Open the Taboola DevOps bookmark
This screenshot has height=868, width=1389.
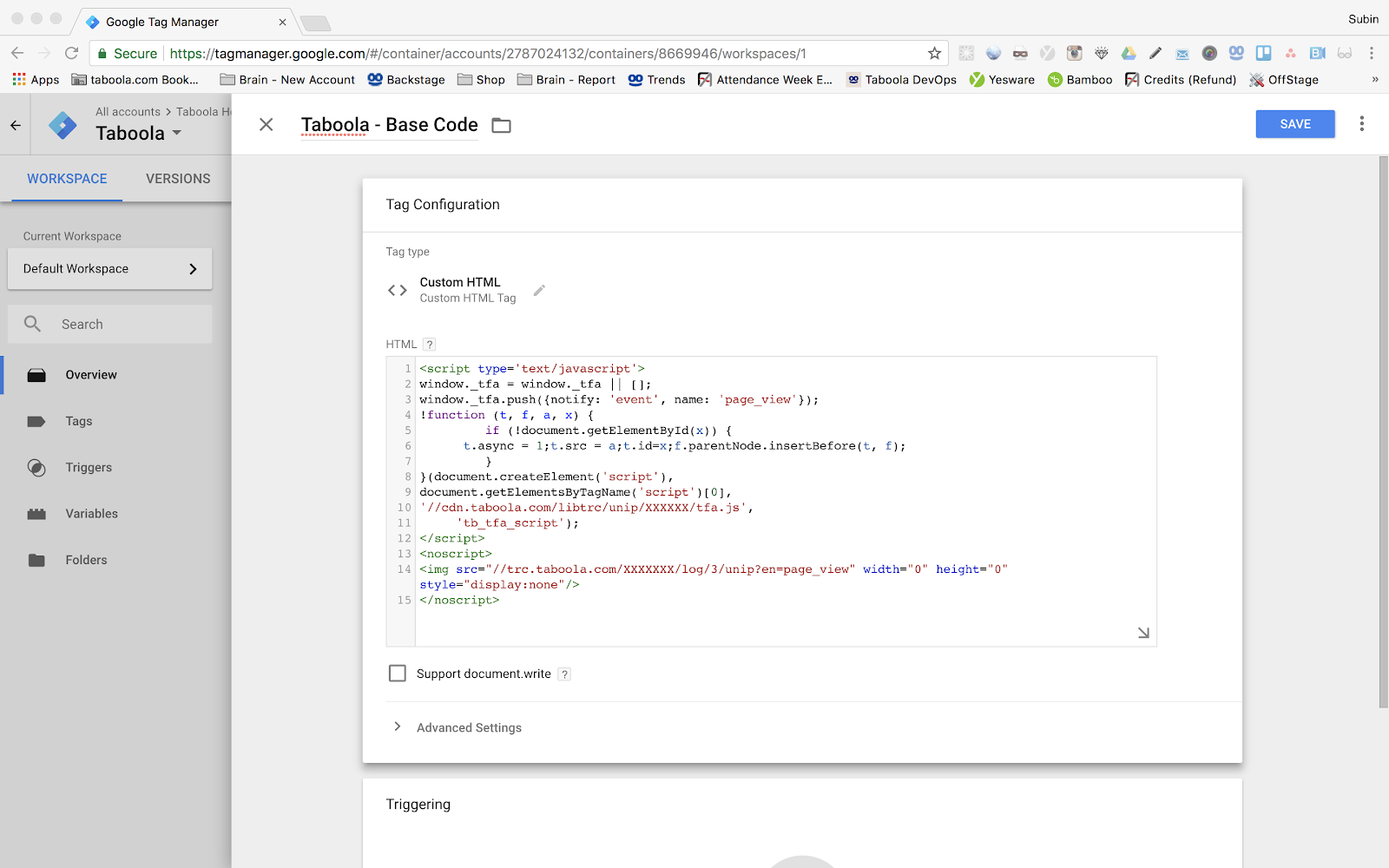coord(902,80)
